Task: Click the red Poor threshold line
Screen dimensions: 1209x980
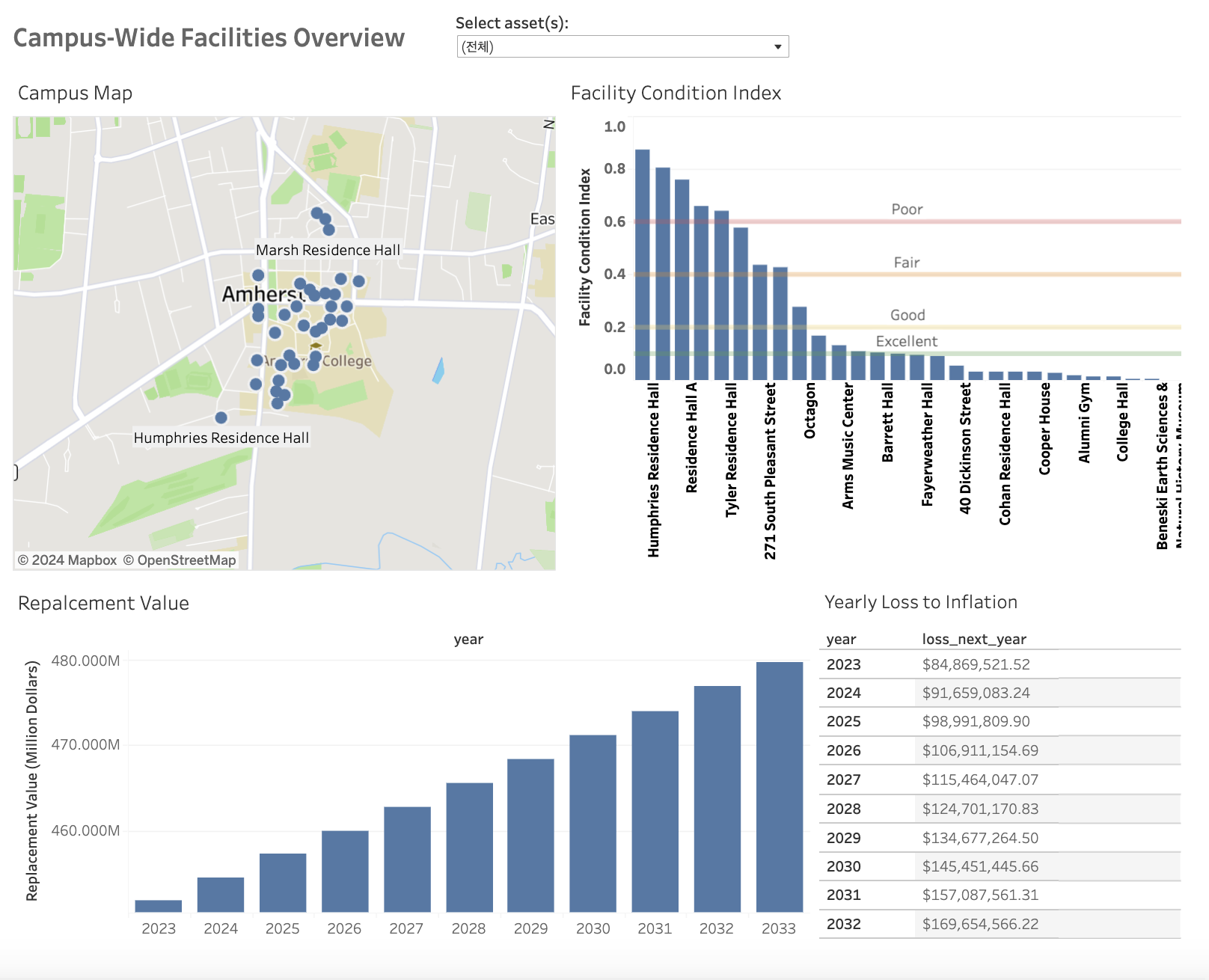Action: pos(973,221)
